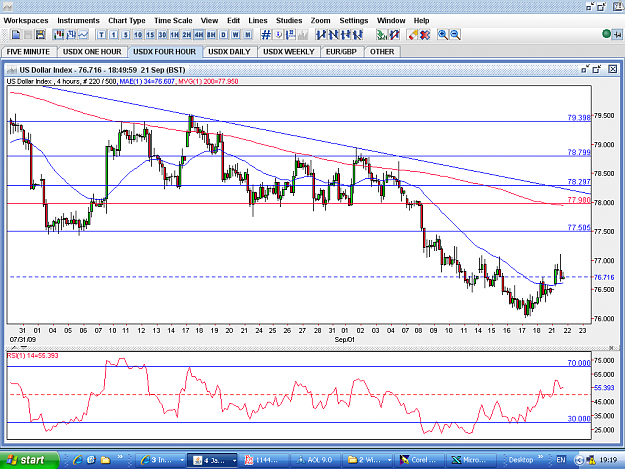
Task: Open the Help menu
Action: (421, 21)
